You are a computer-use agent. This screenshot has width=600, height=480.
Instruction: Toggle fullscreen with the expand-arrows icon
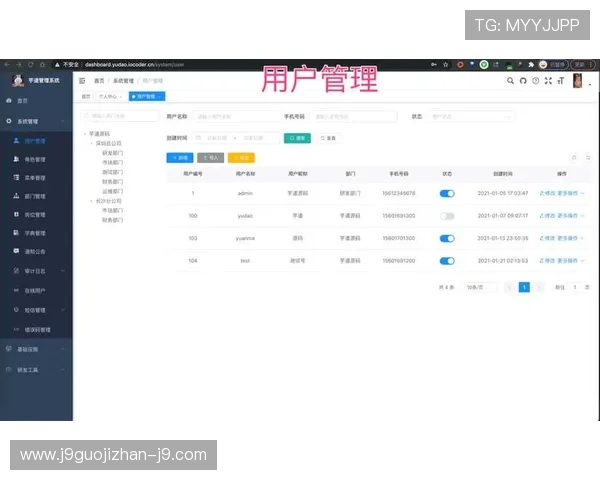coord(548,81)
